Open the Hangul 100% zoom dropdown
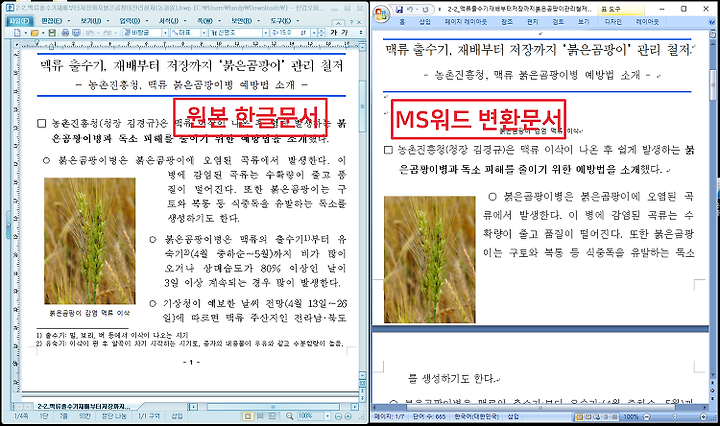720x426 pixels. pos(327,416)
